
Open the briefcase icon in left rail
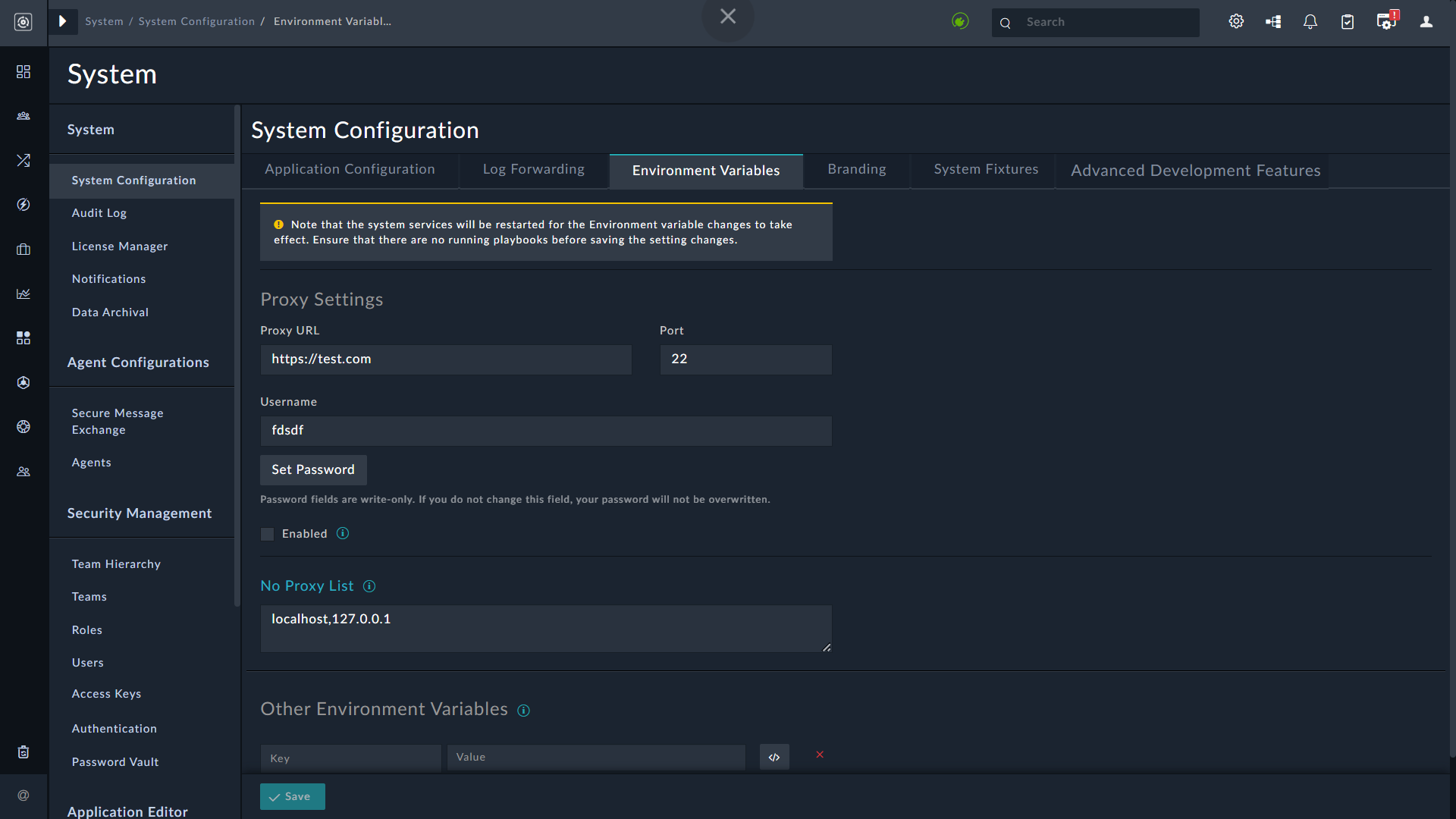coord(24,249)
